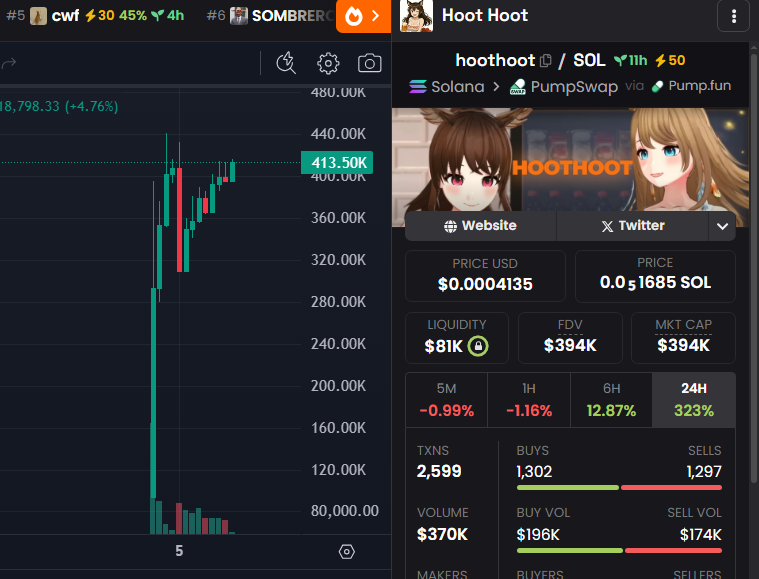
Task: Open the token Website link
Action: [480, 226]
